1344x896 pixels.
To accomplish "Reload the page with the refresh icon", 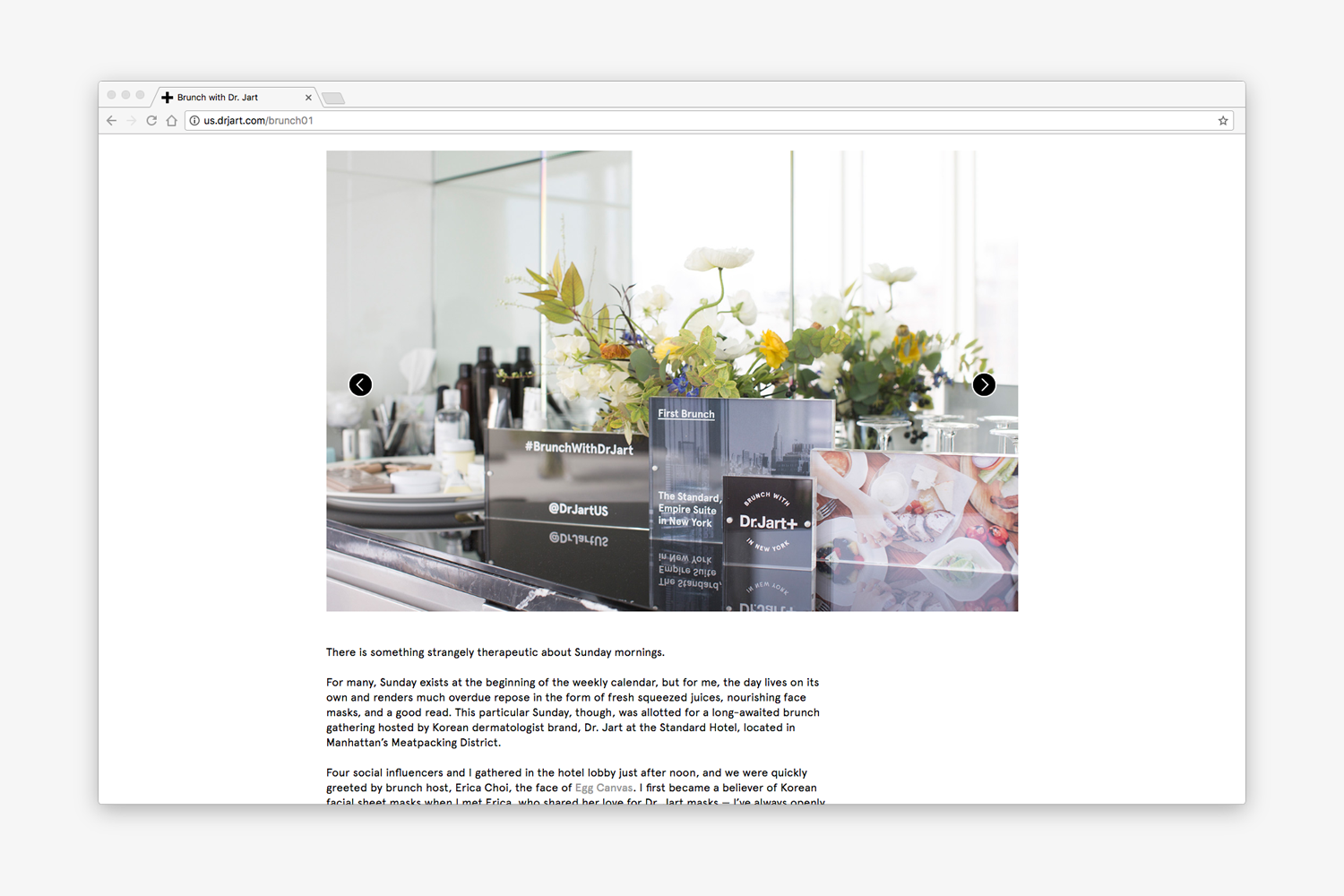I will pos(151,121).
